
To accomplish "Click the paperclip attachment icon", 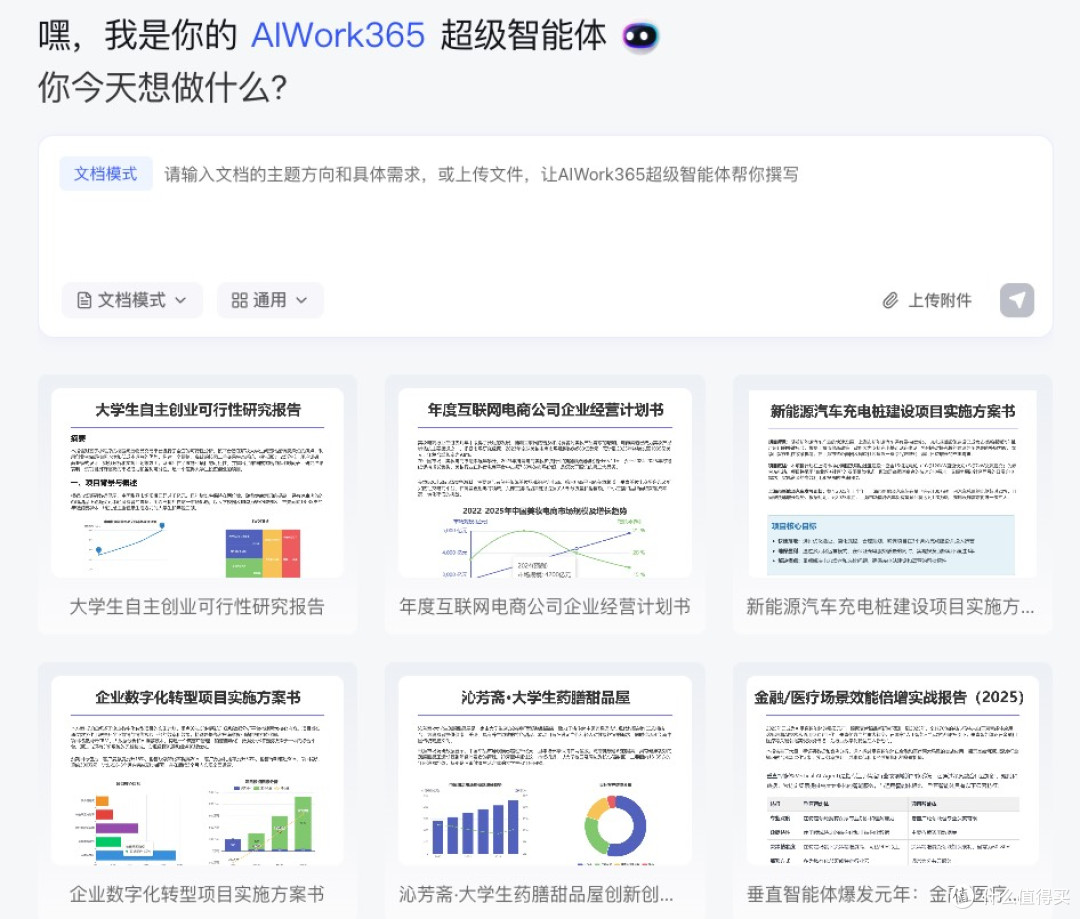I will 890,300.
